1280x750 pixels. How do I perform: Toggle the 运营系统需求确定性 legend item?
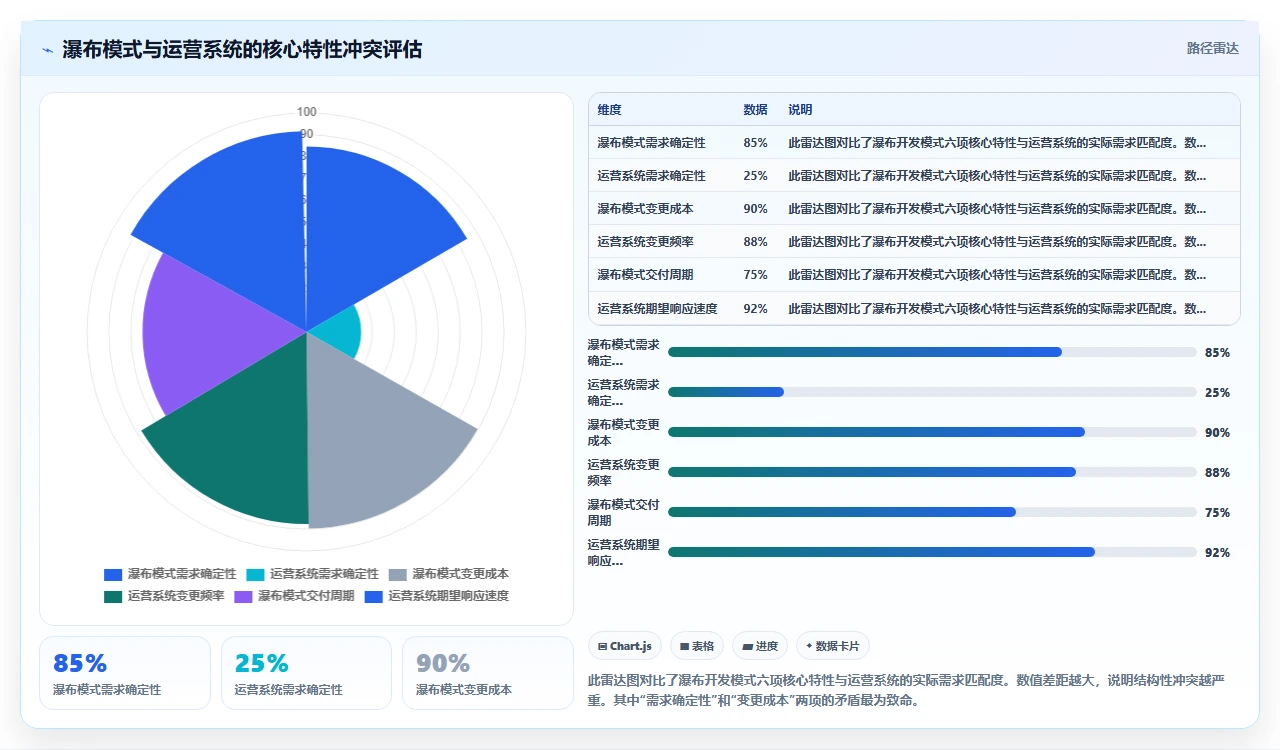(x=313, y=574)
